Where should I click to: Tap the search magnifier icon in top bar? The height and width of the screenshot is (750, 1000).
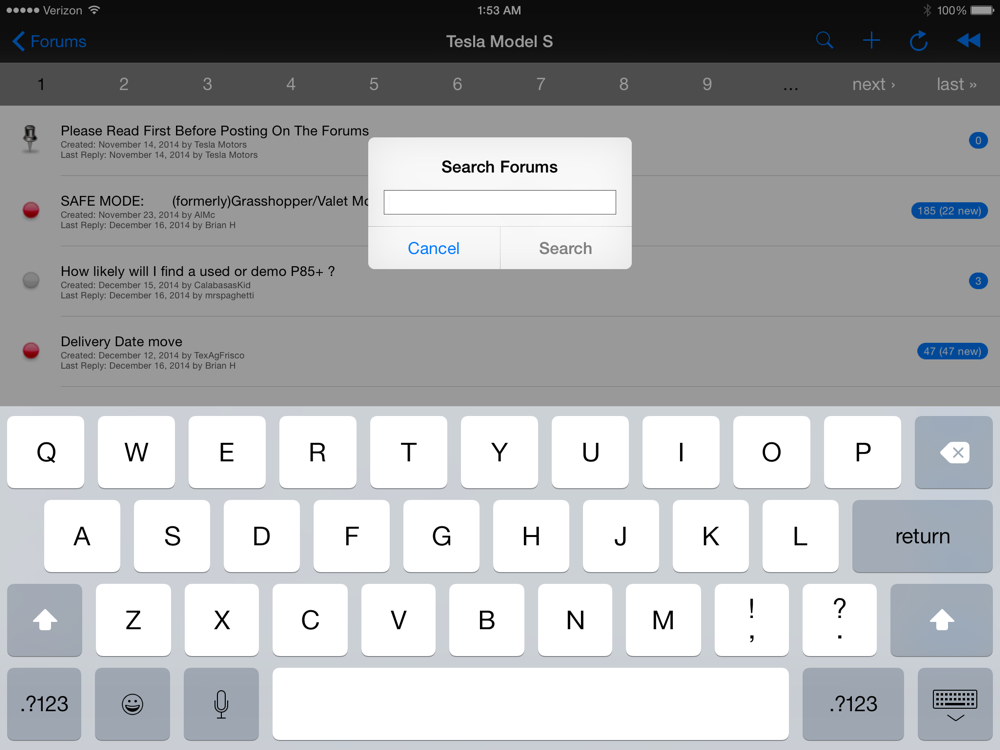[824, 41]
